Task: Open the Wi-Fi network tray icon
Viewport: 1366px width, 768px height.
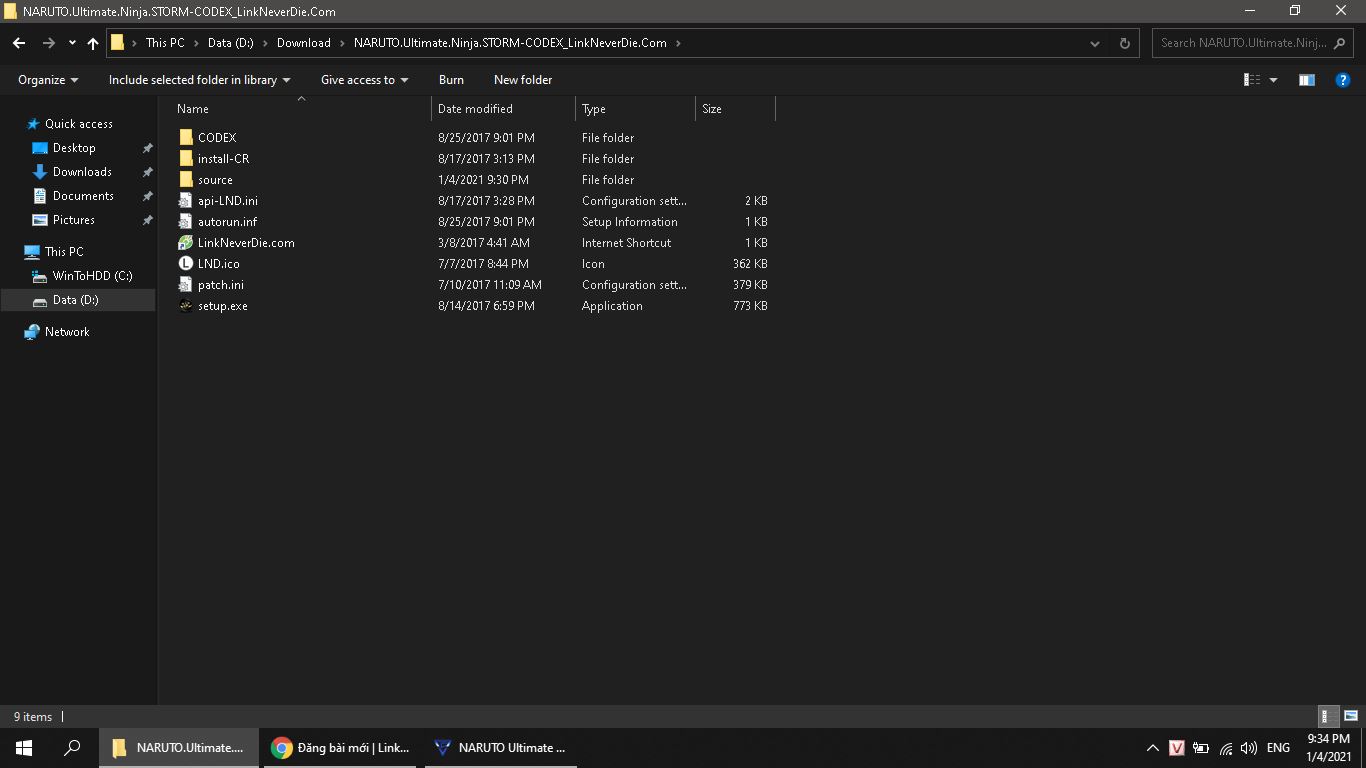Action: click(x=1225, y=748)
